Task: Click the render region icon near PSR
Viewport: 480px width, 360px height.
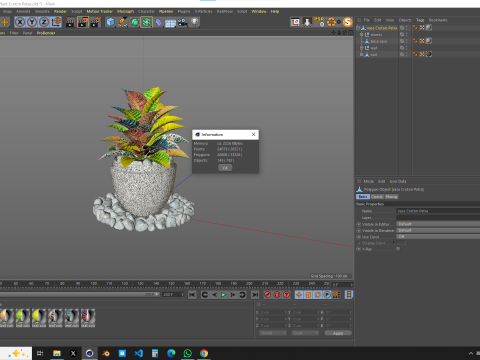Action: 295,22
